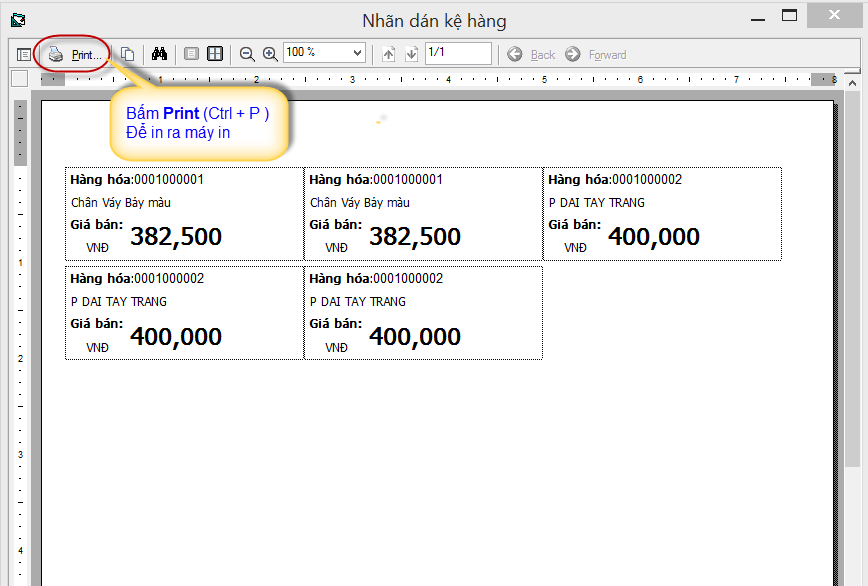
Task: Open the 100% zoom dropdown
Action: point(357,53)
